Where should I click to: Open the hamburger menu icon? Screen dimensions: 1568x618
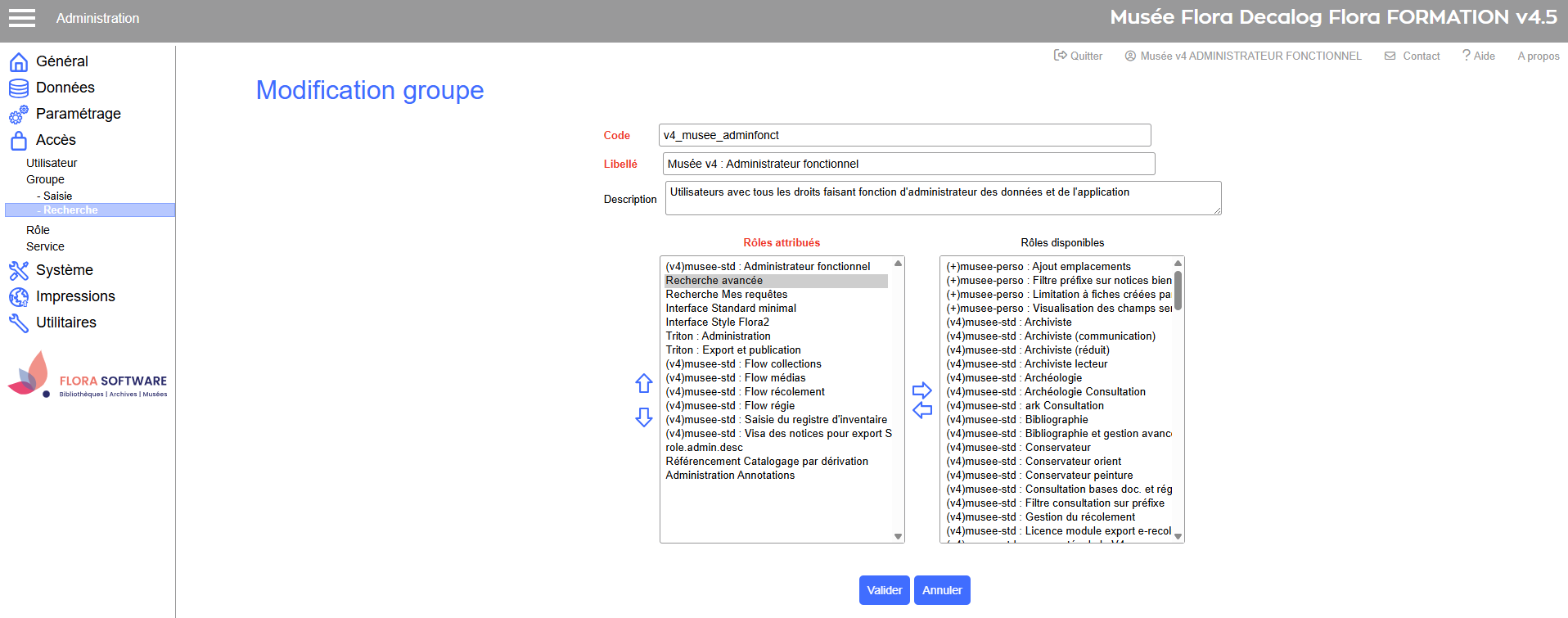coord(22,18)
